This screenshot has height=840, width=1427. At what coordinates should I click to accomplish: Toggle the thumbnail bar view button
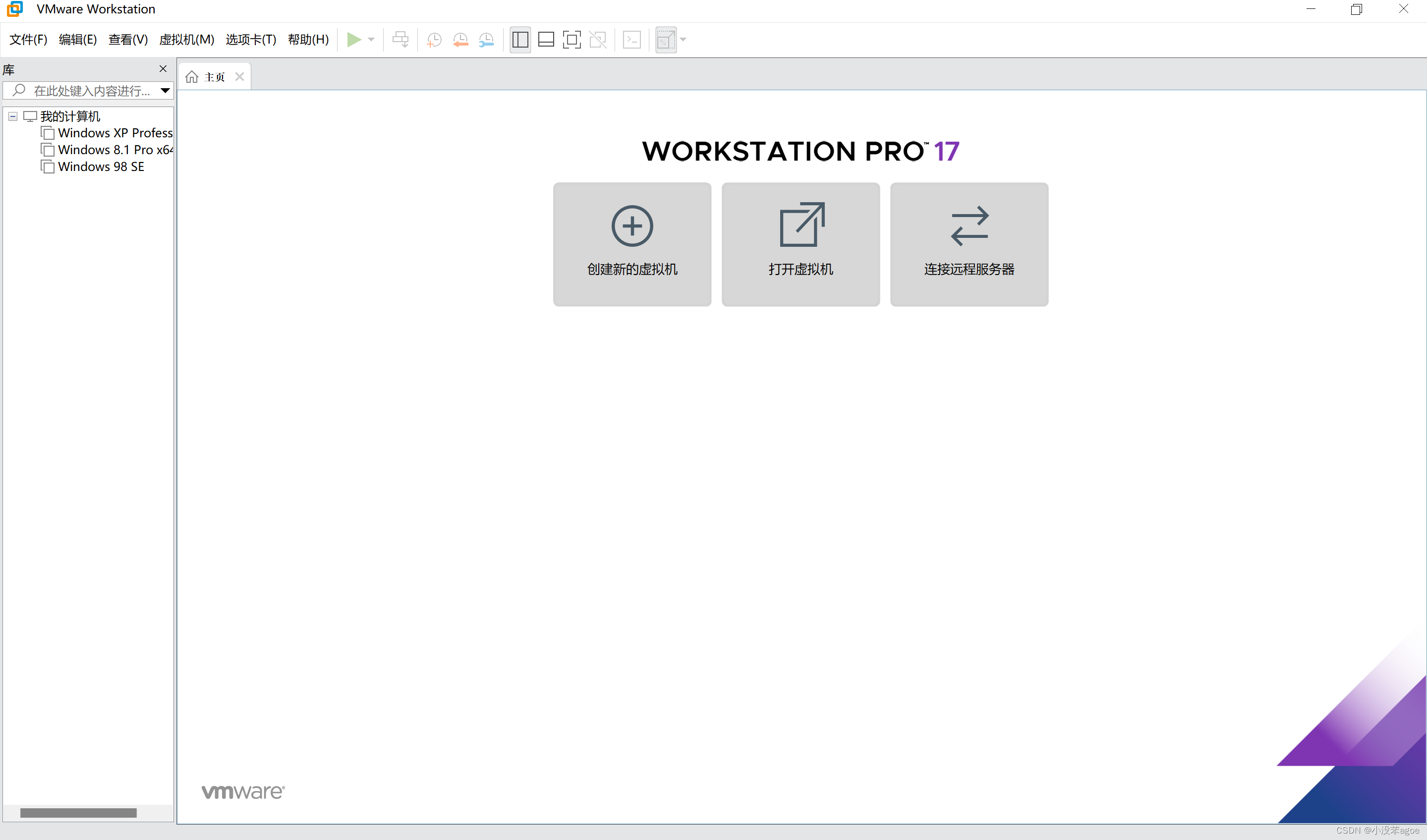click(546, 40)
